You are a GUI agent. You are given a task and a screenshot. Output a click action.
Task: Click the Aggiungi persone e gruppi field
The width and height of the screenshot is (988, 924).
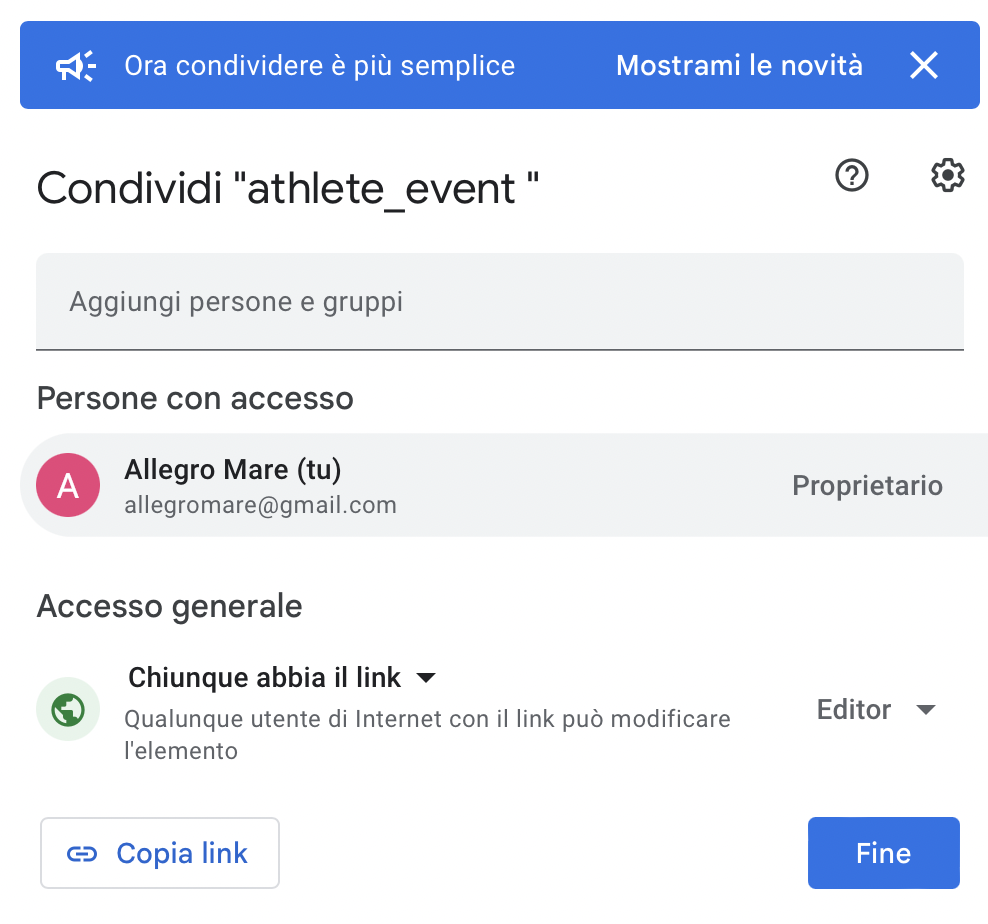click(500, 300)
